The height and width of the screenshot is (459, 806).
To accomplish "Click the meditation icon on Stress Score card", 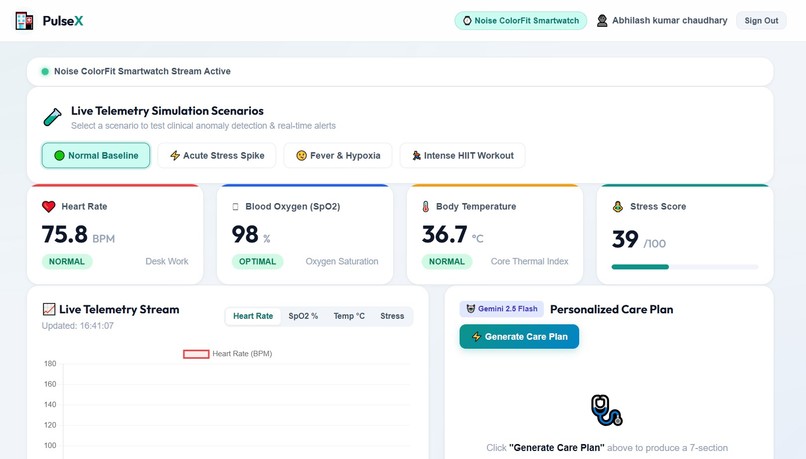I will [x=618, y=207].
